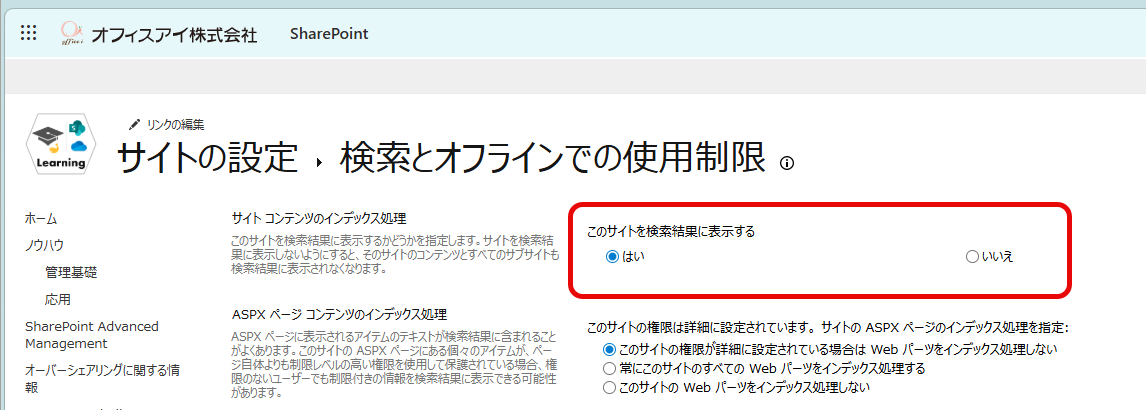Viewport: 1146px width, 410px height.
Task: Open 応用 sub-link in navigation
Action: click(x=58, y=299)
